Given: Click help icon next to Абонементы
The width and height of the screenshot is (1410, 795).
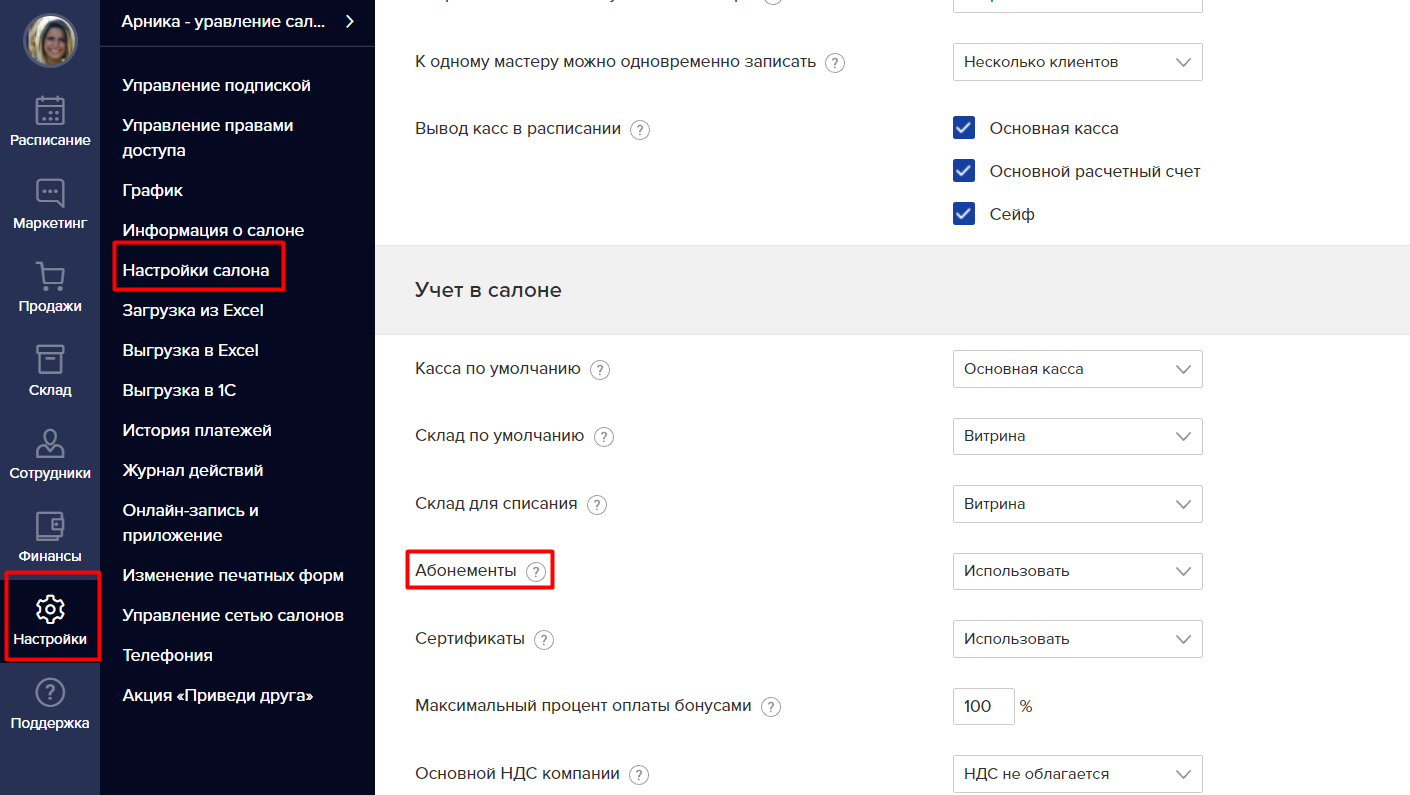Looking at the screenshot, I should (x=536, y=572).
